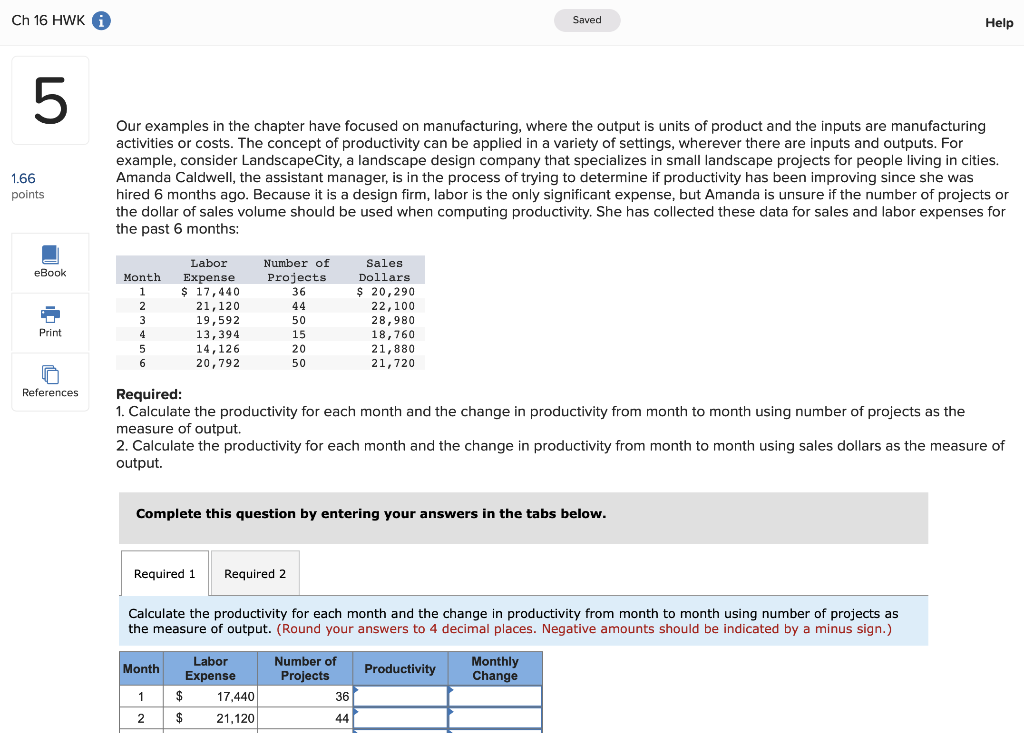Click the Month column header in answer table
Viewport: 1024px width, 736px height.
[140, 668]
